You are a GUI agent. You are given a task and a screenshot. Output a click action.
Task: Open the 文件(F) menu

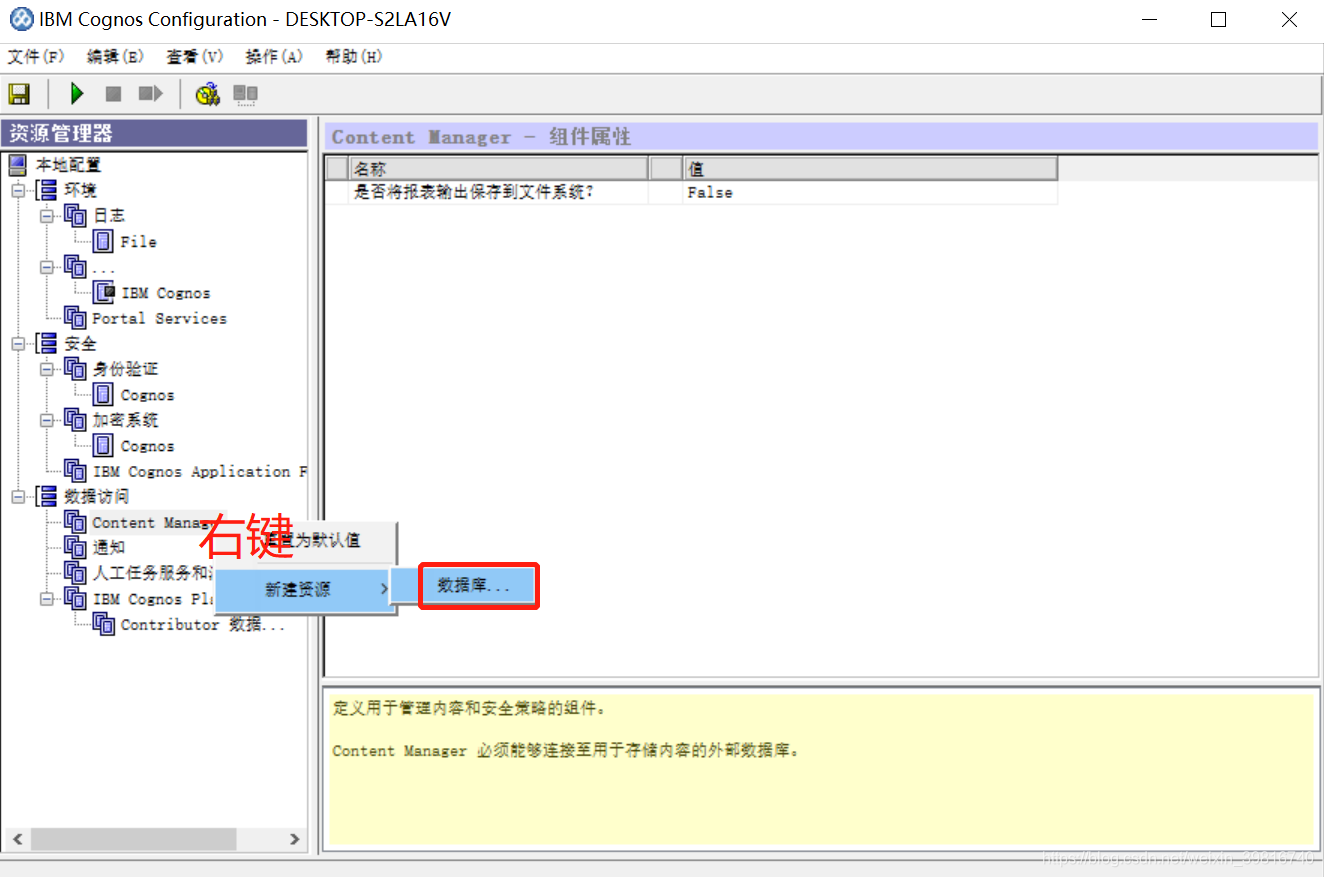[x=36, y=57]
